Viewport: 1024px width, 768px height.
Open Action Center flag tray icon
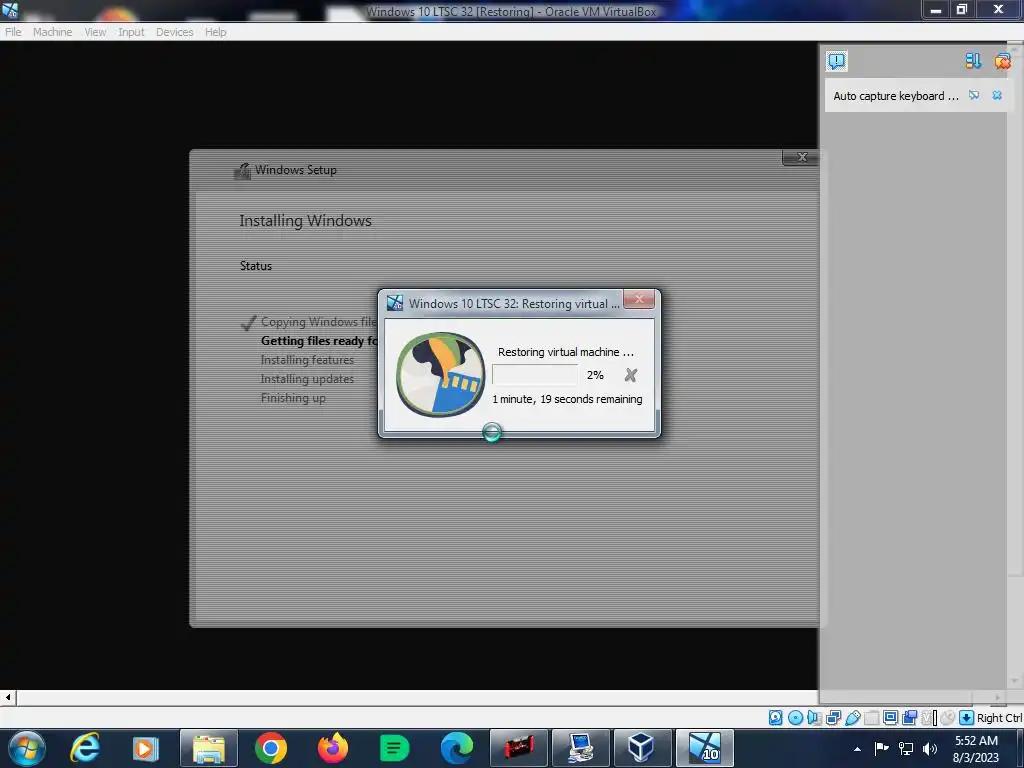tap(881, 748)
